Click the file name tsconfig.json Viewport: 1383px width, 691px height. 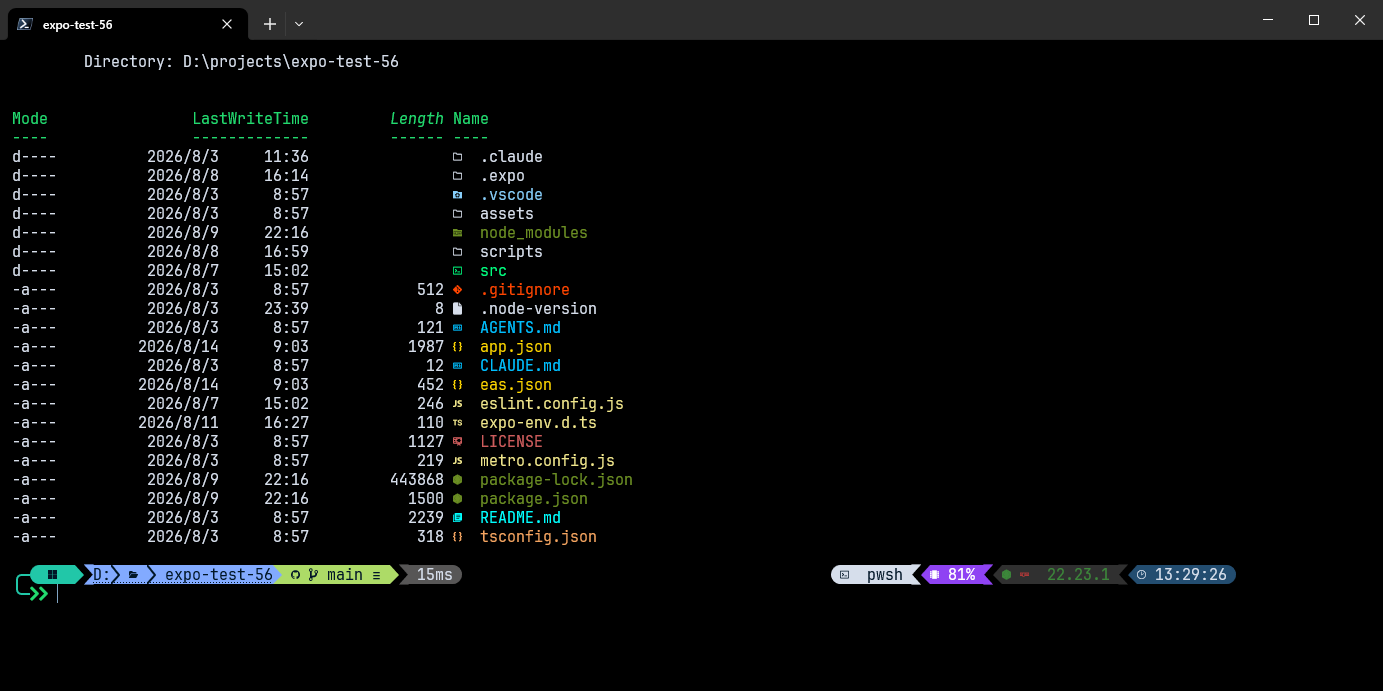pos(538,537)
